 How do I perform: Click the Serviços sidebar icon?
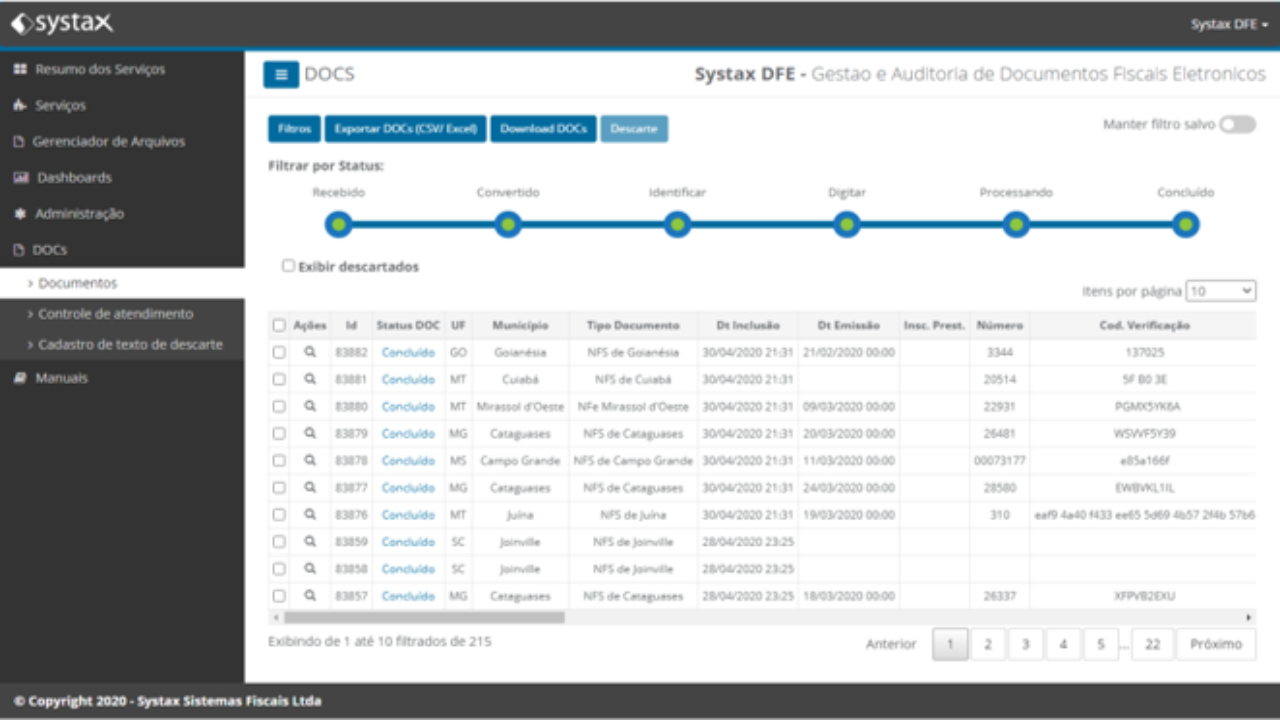point(19,105)
